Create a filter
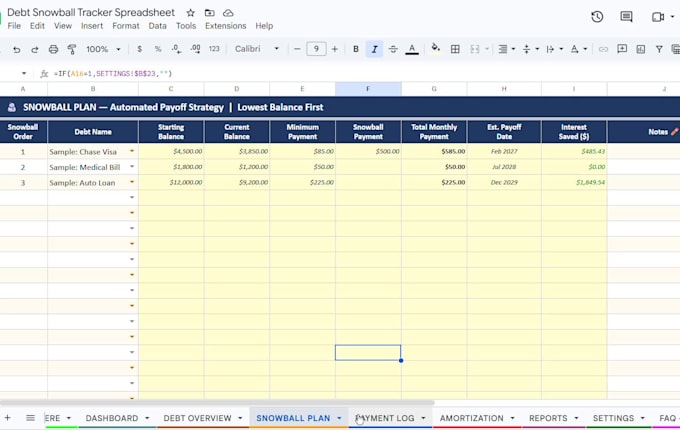This screenshot has height=431, width=680. pos(659,49)
